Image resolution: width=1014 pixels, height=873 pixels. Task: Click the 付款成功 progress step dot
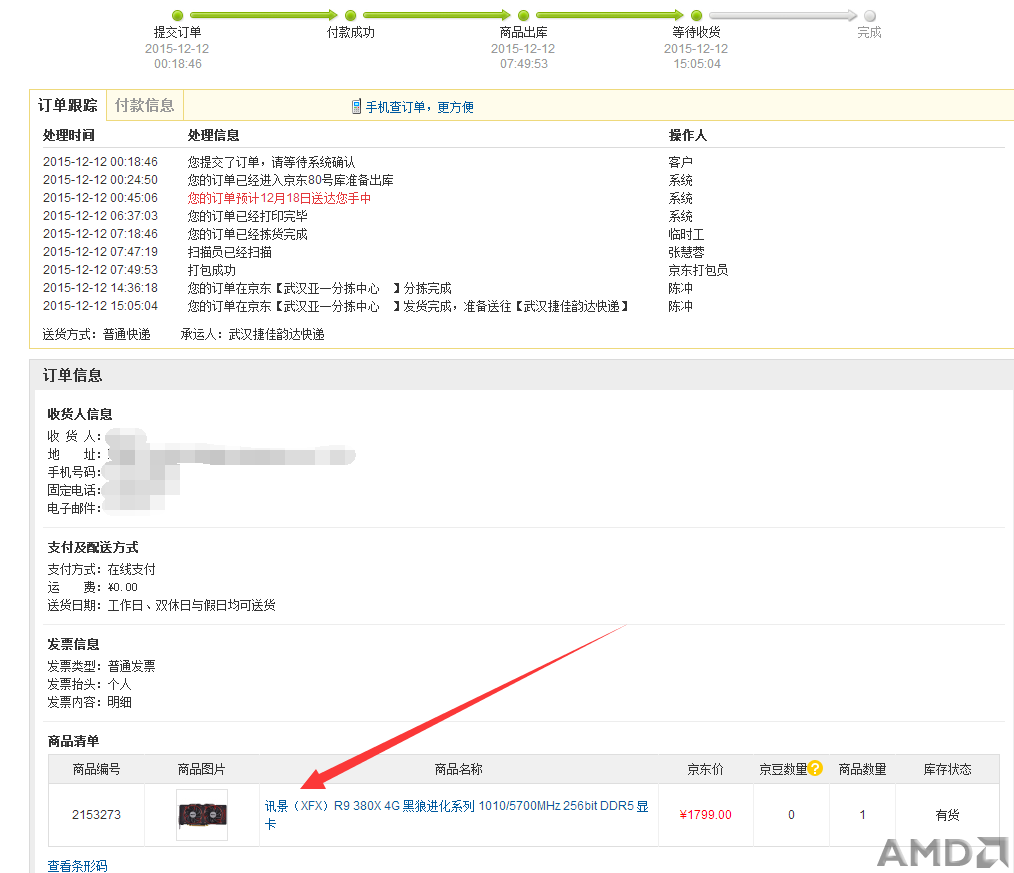pyautogui.click(x=351, y=16)
